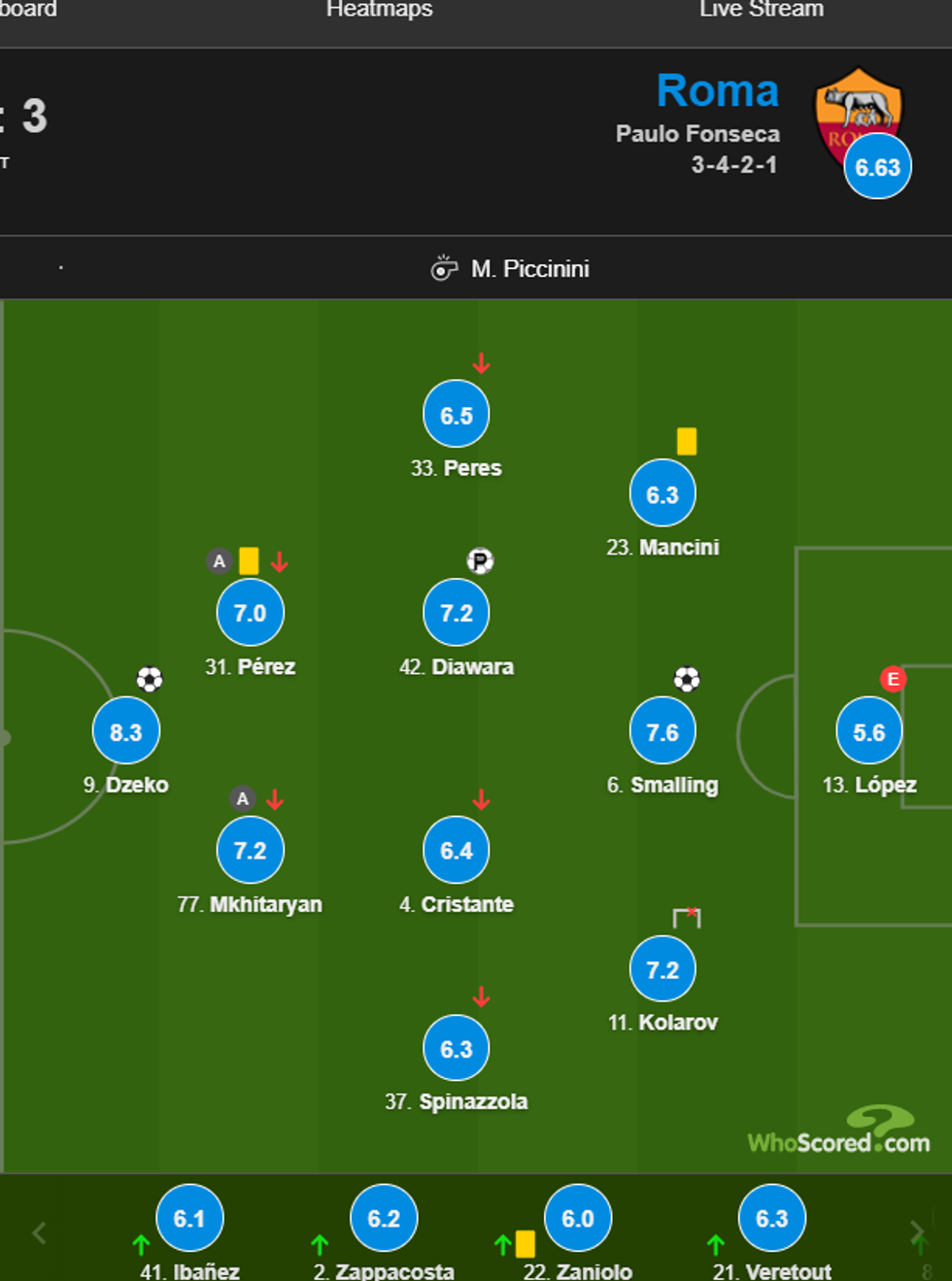This screenshot has height=1281, width=952.
Task: Click the referee whistle icon
Action: [444, 268]
